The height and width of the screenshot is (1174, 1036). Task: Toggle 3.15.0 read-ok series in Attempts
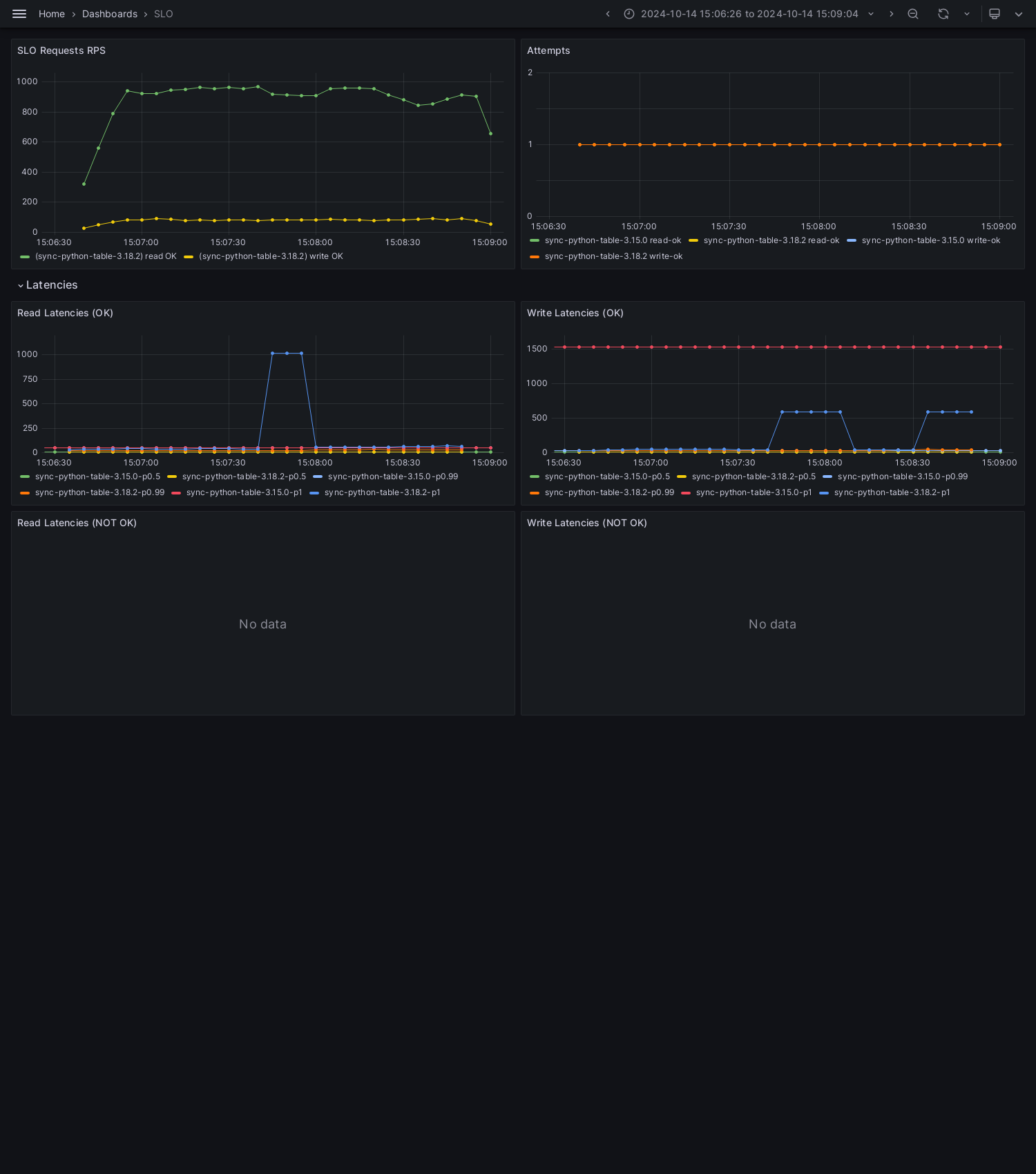613,240
